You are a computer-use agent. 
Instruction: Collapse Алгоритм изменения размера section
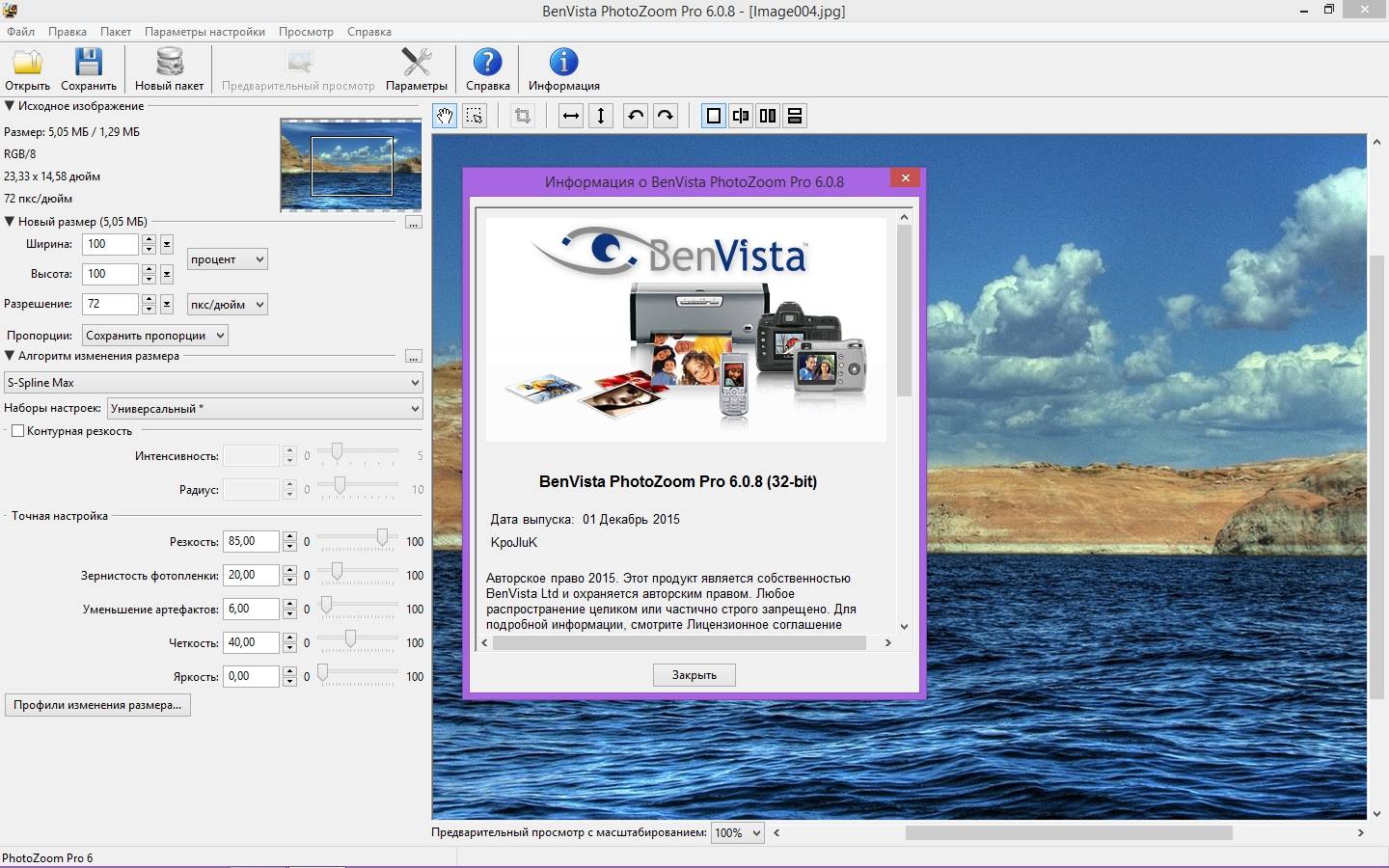10,356
